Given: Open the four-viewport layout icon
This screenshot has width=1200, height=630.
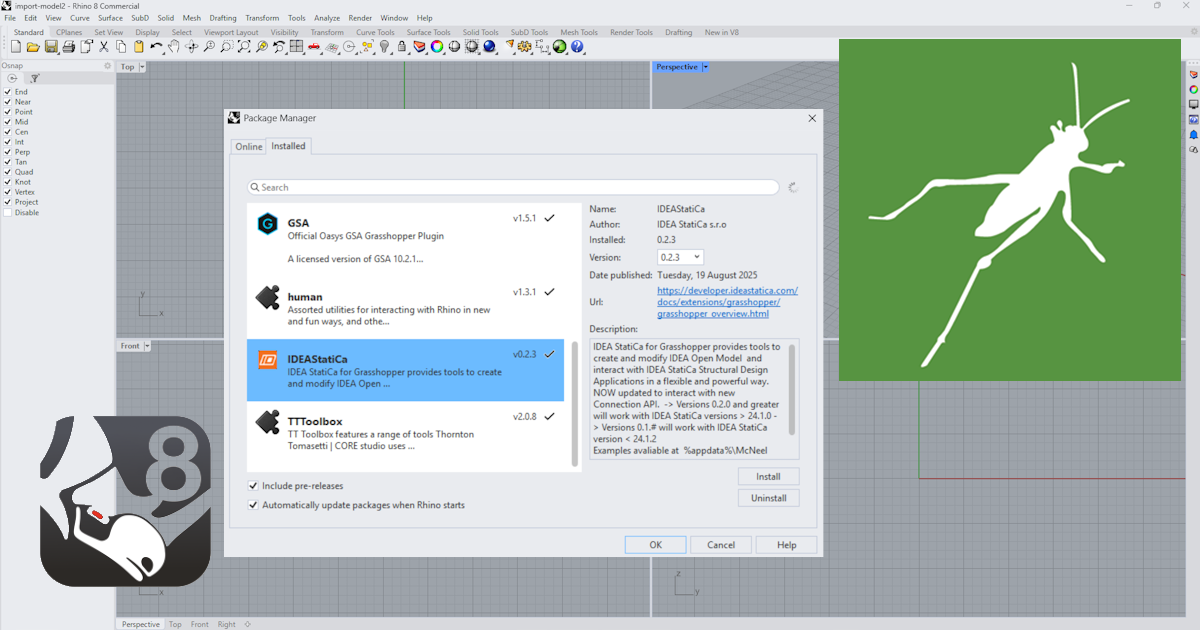Looking at the screenshot, I should point(296,47).
